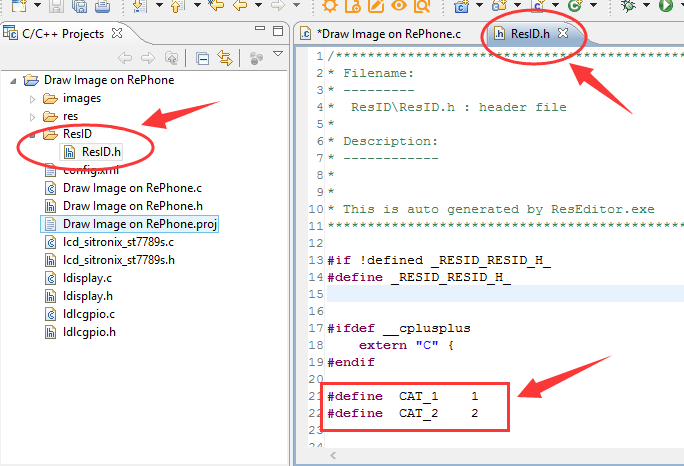The height and width of the screenshot is (466, 684).
Task: Collapse the Draw Image on RePhone project
Action: pyautogui.click(x=14, y=81)
